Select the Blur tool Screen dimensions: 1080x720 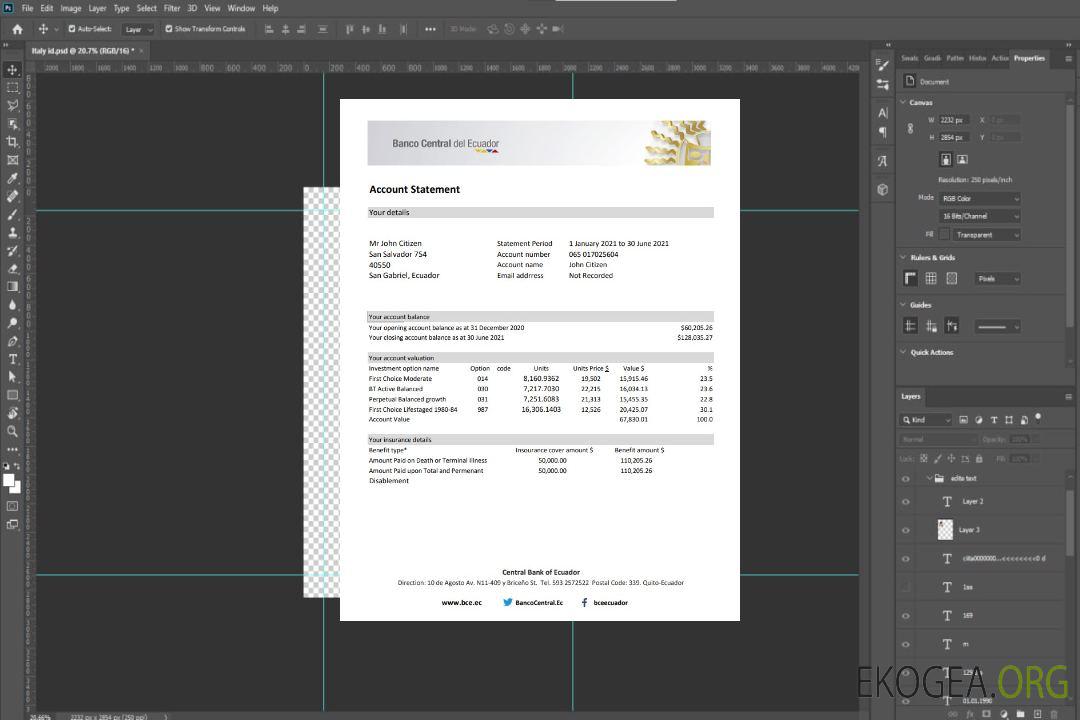point(12,305)
